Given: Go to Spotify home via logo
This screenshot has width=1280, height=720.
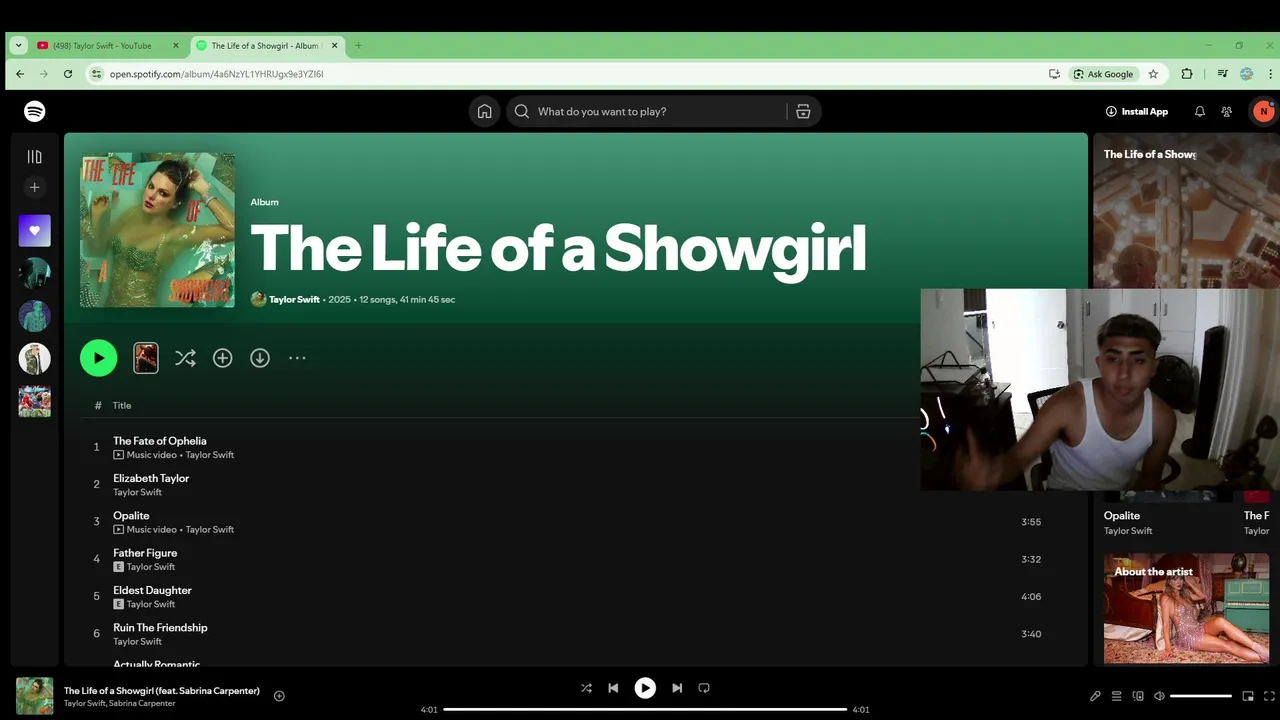Looking at the screenshot, I should (x=35, y=111).
